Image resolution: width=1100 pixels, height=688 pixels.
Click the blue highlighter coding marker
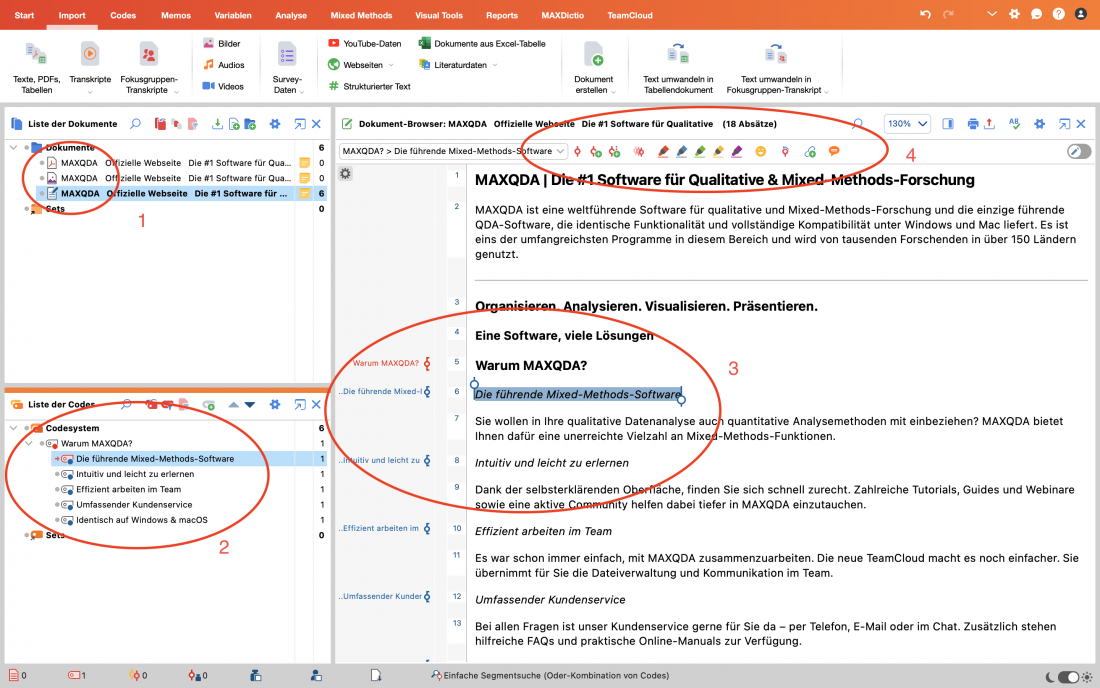click(x=681, y=151)
